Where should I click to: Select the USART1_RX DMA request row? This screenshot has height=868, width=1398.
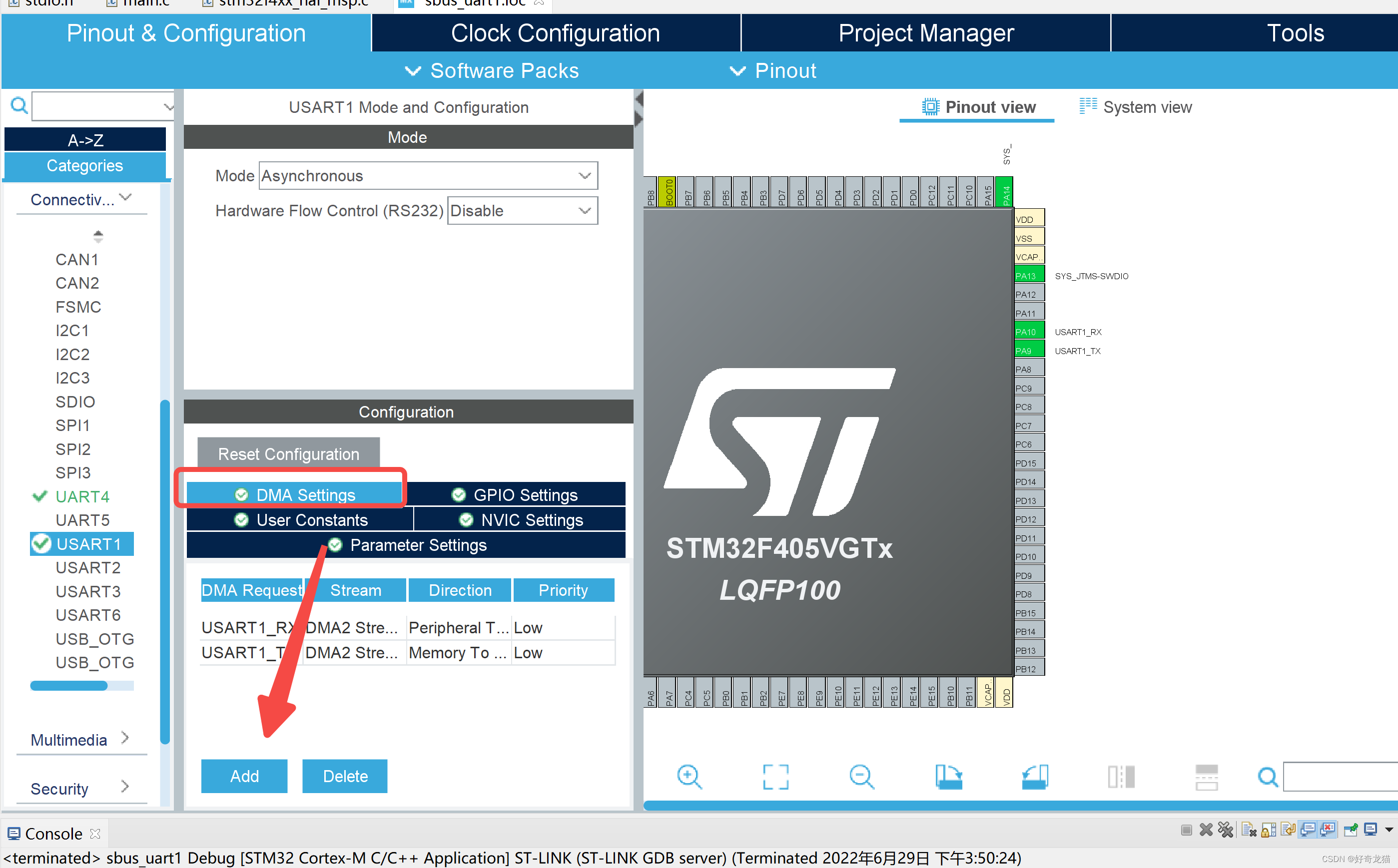(x=407, y=627)
